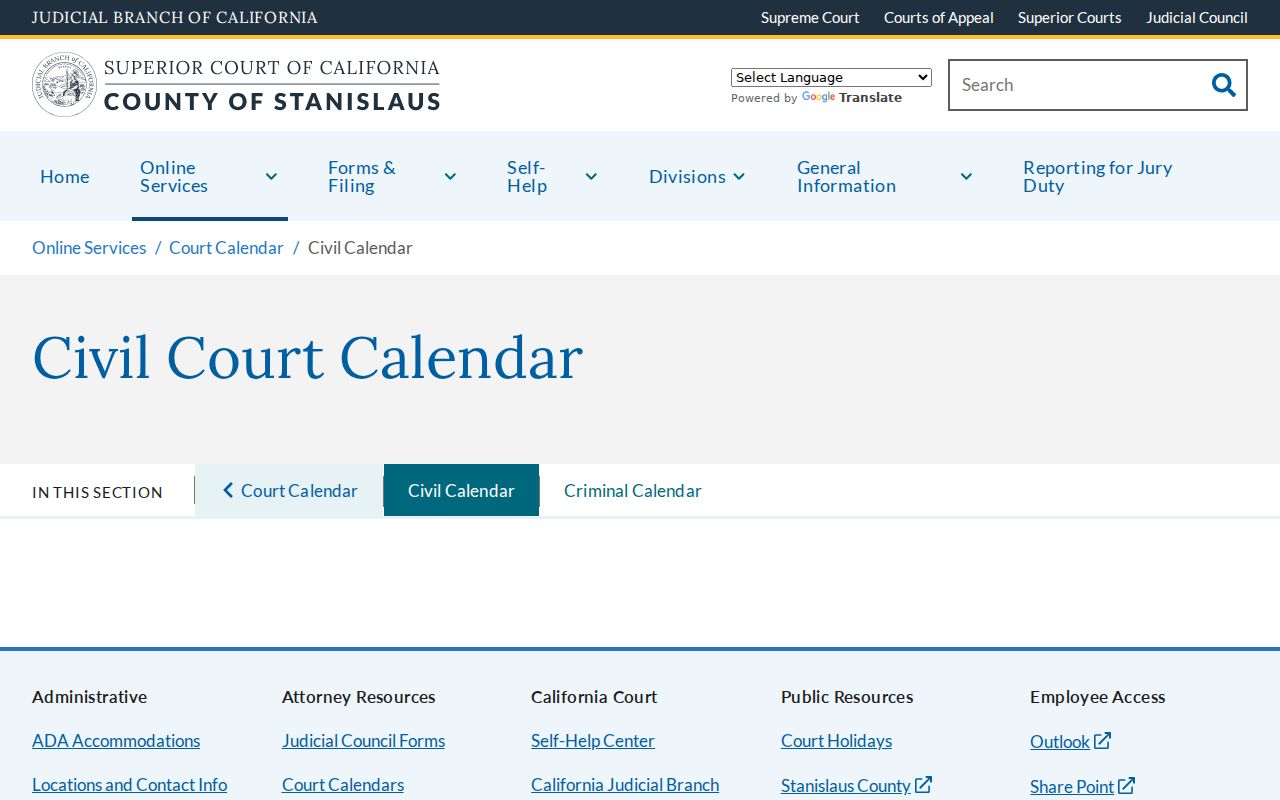
Task: Expand the General Information menu chevron
Action: [966, 176]
